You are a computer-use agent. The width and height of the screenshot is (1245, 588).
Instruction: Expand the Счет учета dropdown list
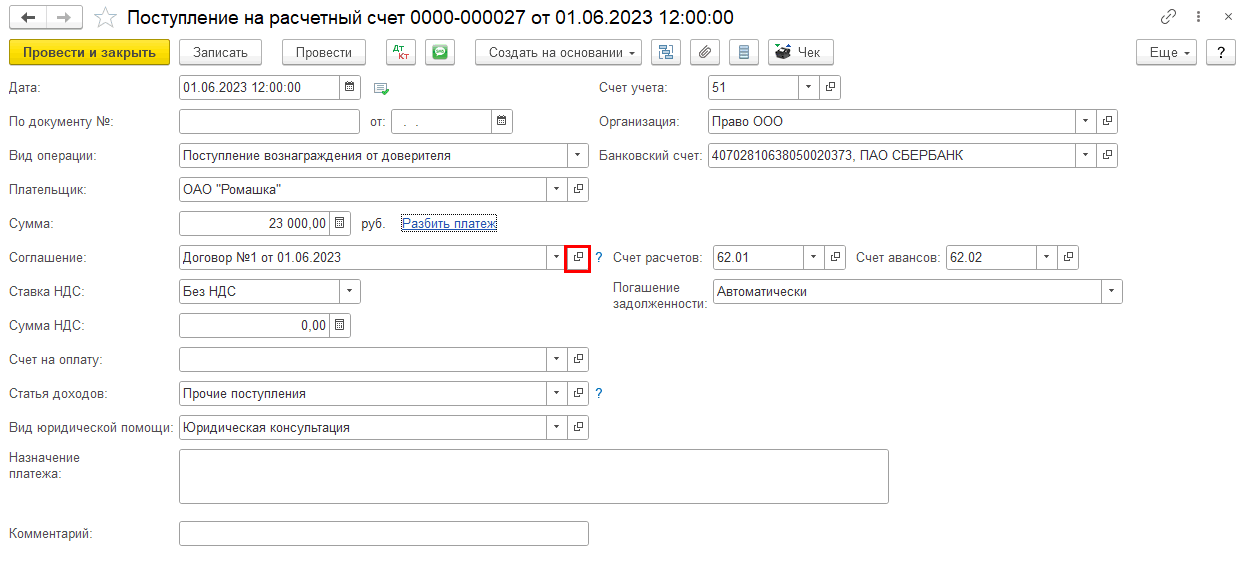[x=808, y=87]
